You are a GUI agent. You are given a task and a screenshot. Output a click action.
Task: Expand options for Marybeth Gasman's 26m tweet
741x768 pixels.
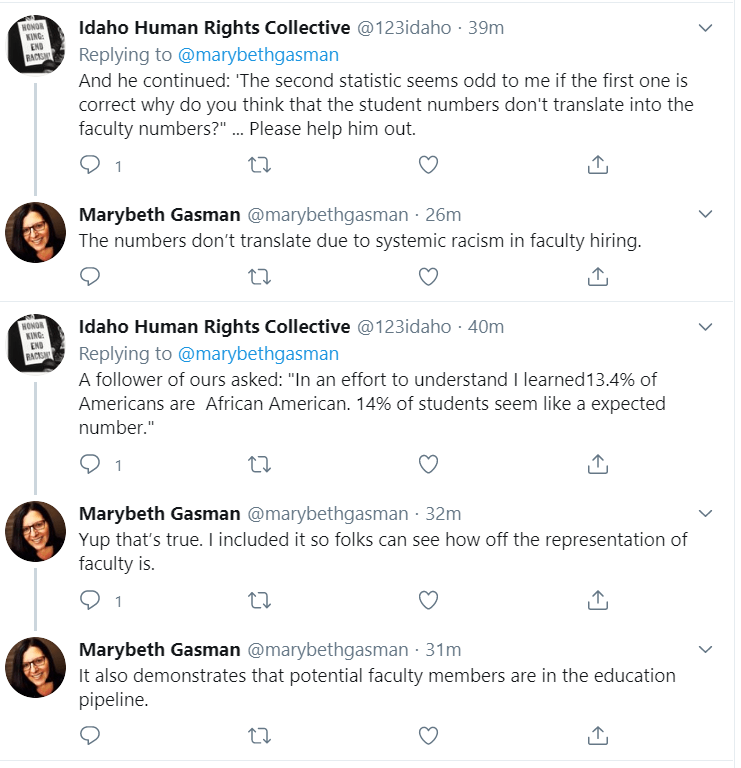point(705,214)
